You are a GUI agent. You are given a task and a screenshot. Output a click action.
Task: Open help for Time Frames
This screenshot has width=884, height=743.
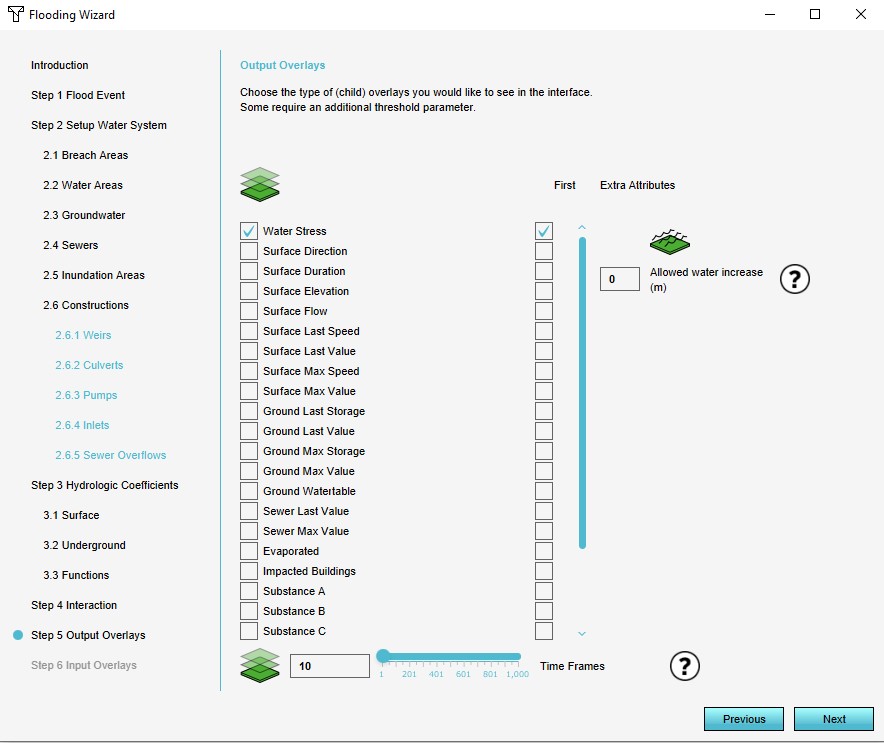[684, 666]
